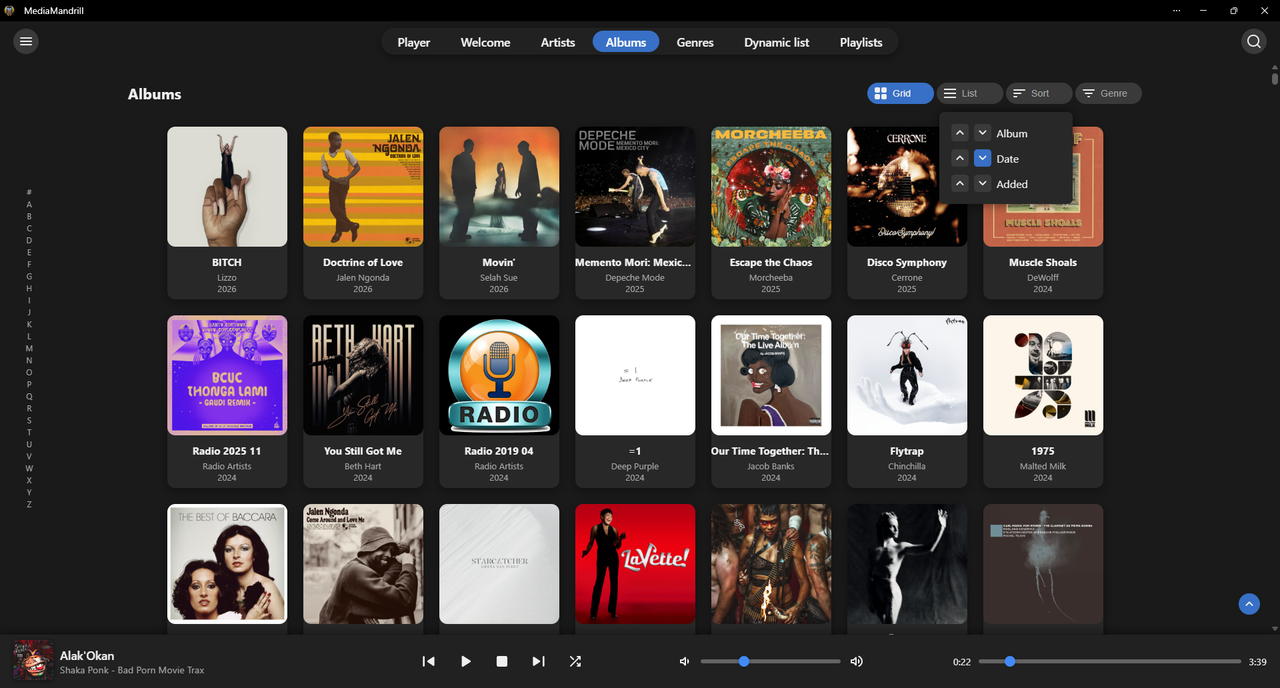Screen dimensions: 1280x688
Task: Click the blue scroll-to-top arrow button
Action: coord(1249,604)
